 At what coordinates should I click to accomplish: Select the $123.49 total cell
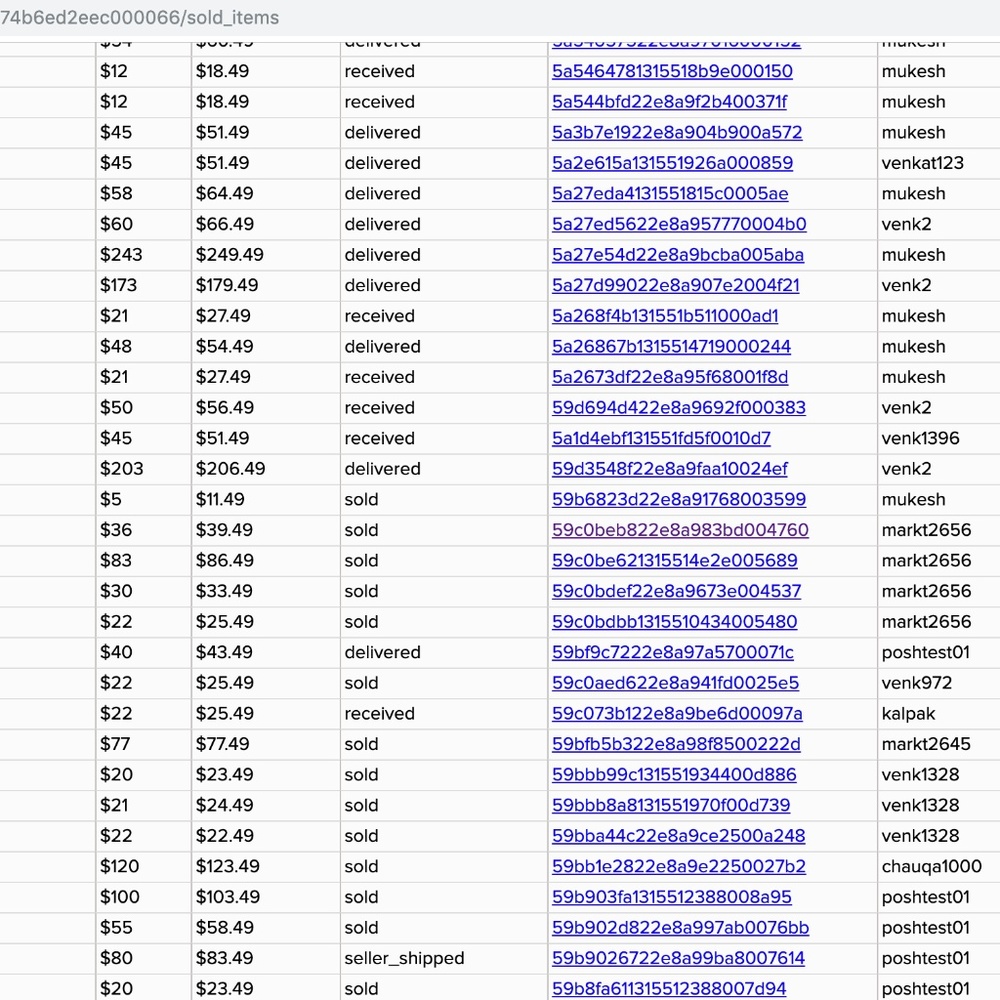(x=265, y=867)
